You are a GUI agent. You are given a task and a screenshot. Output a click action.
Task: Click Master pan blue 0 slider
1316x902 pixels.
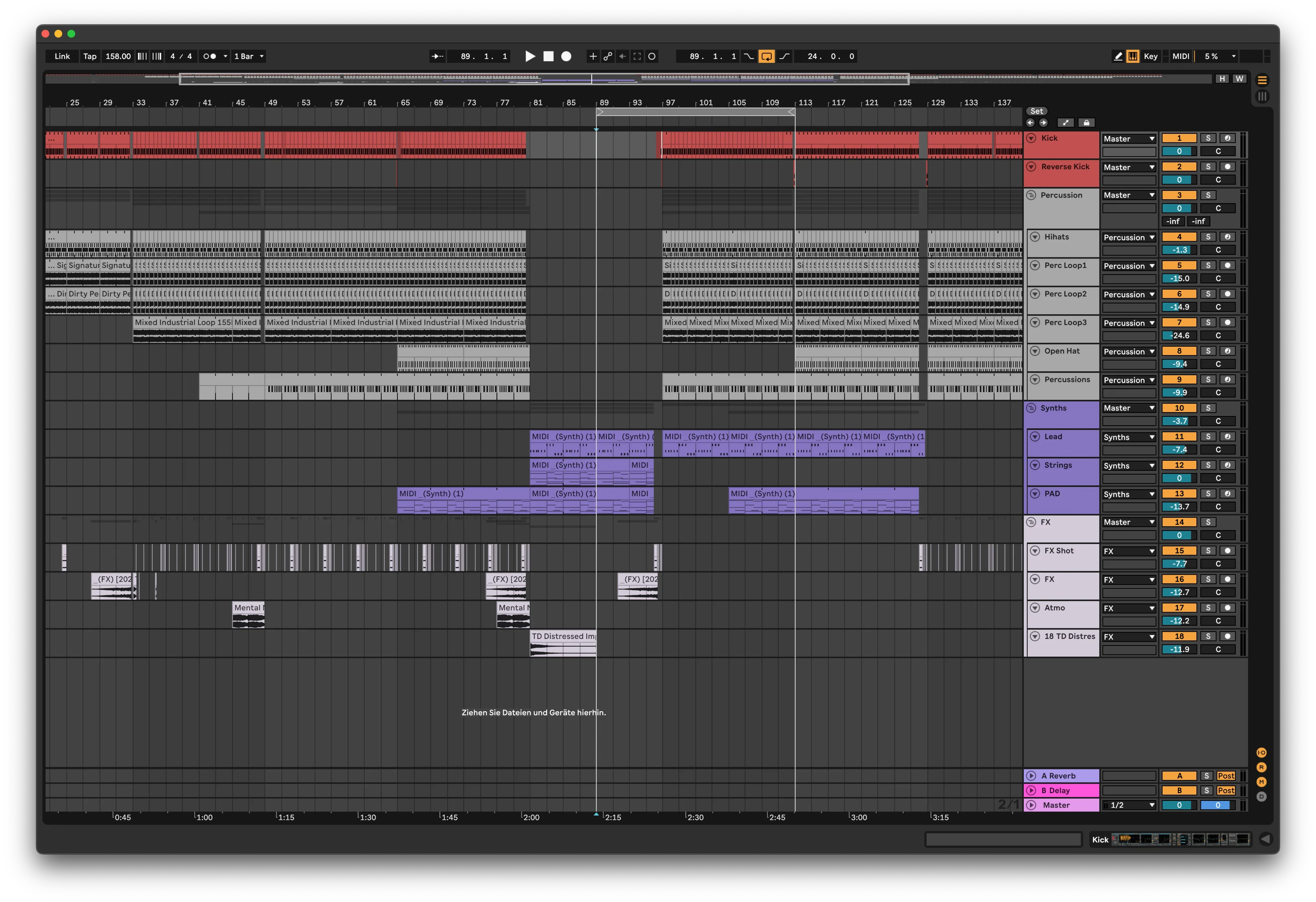tap(1218, 805)
